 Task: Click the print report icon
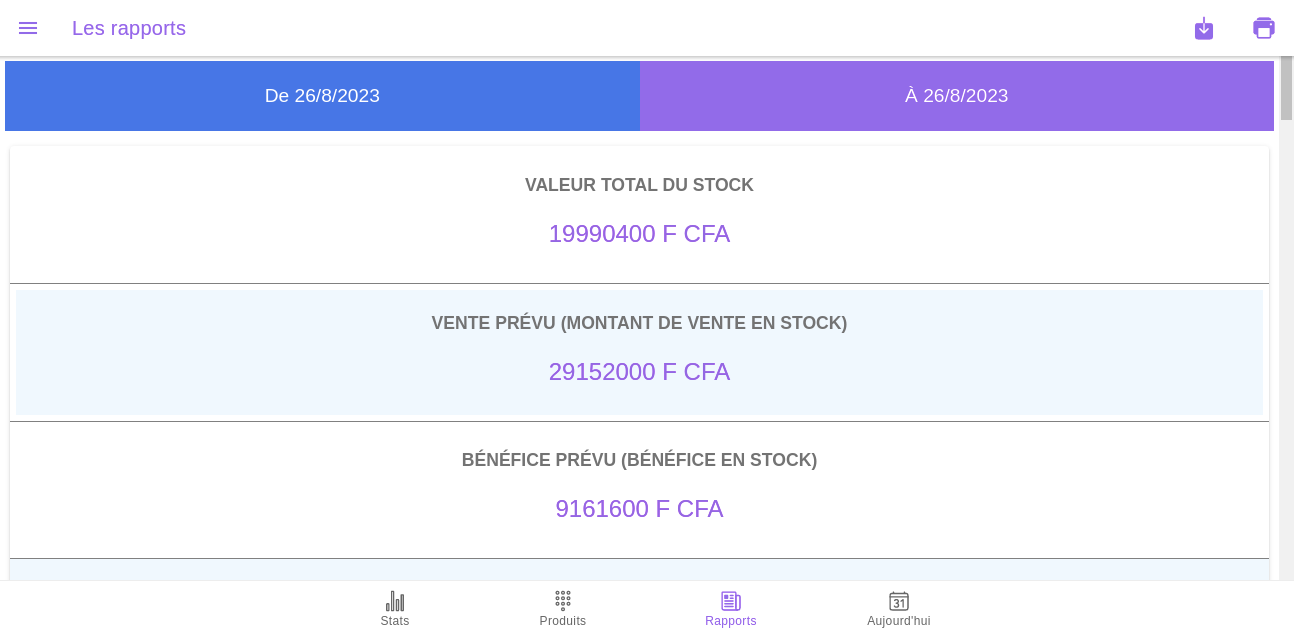[x=1264, y=28]
